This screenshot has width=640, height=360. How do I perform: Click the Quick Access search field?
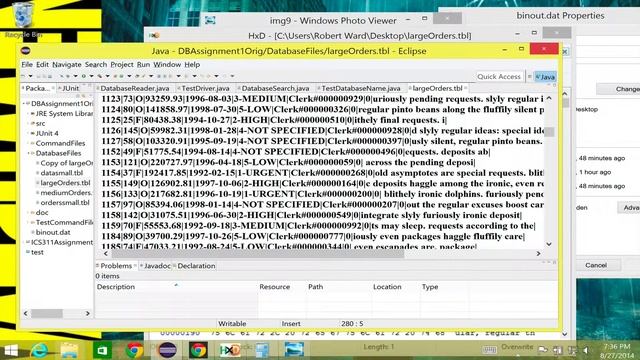tap(499, 76)
